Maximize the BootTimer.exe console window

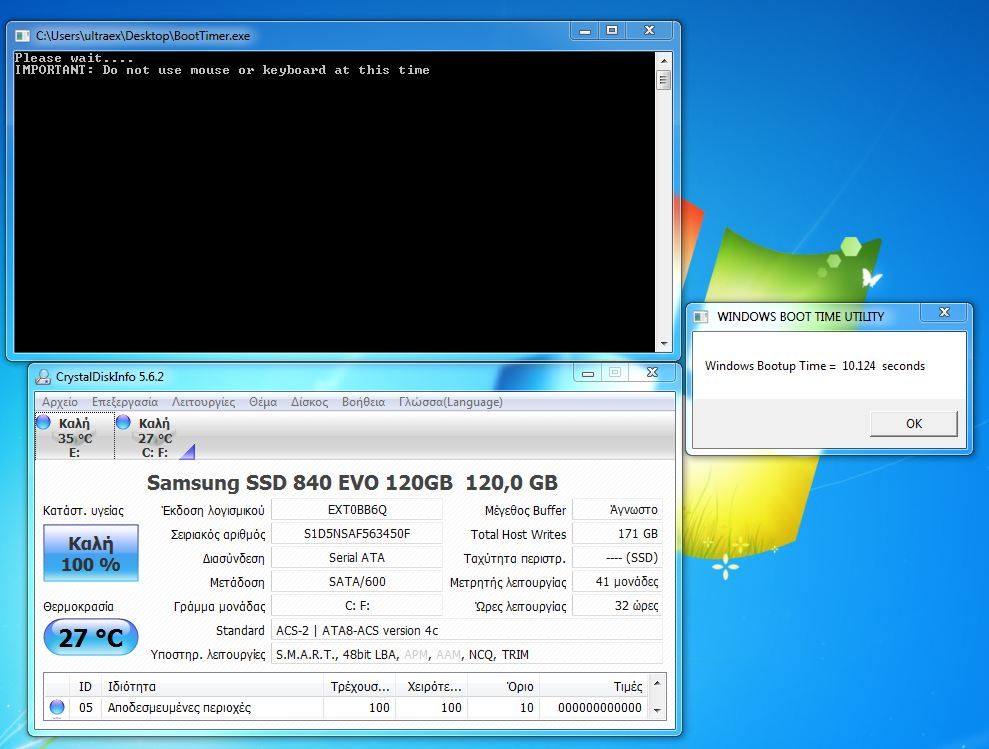click(612, 30)
